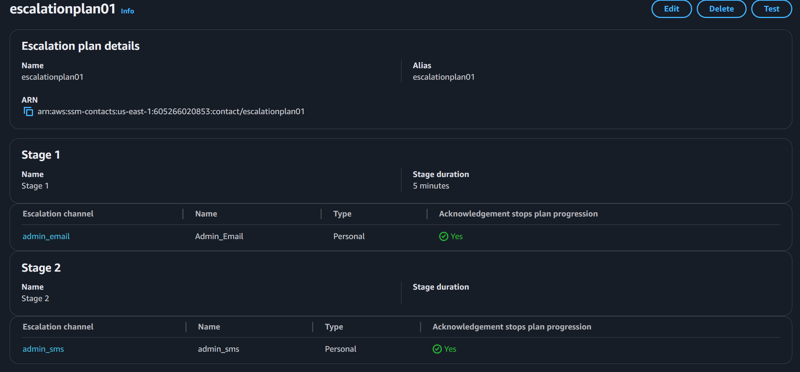800x372 pixels.
Task: Click the Escalation plan details heading
Action: point(81,46)
